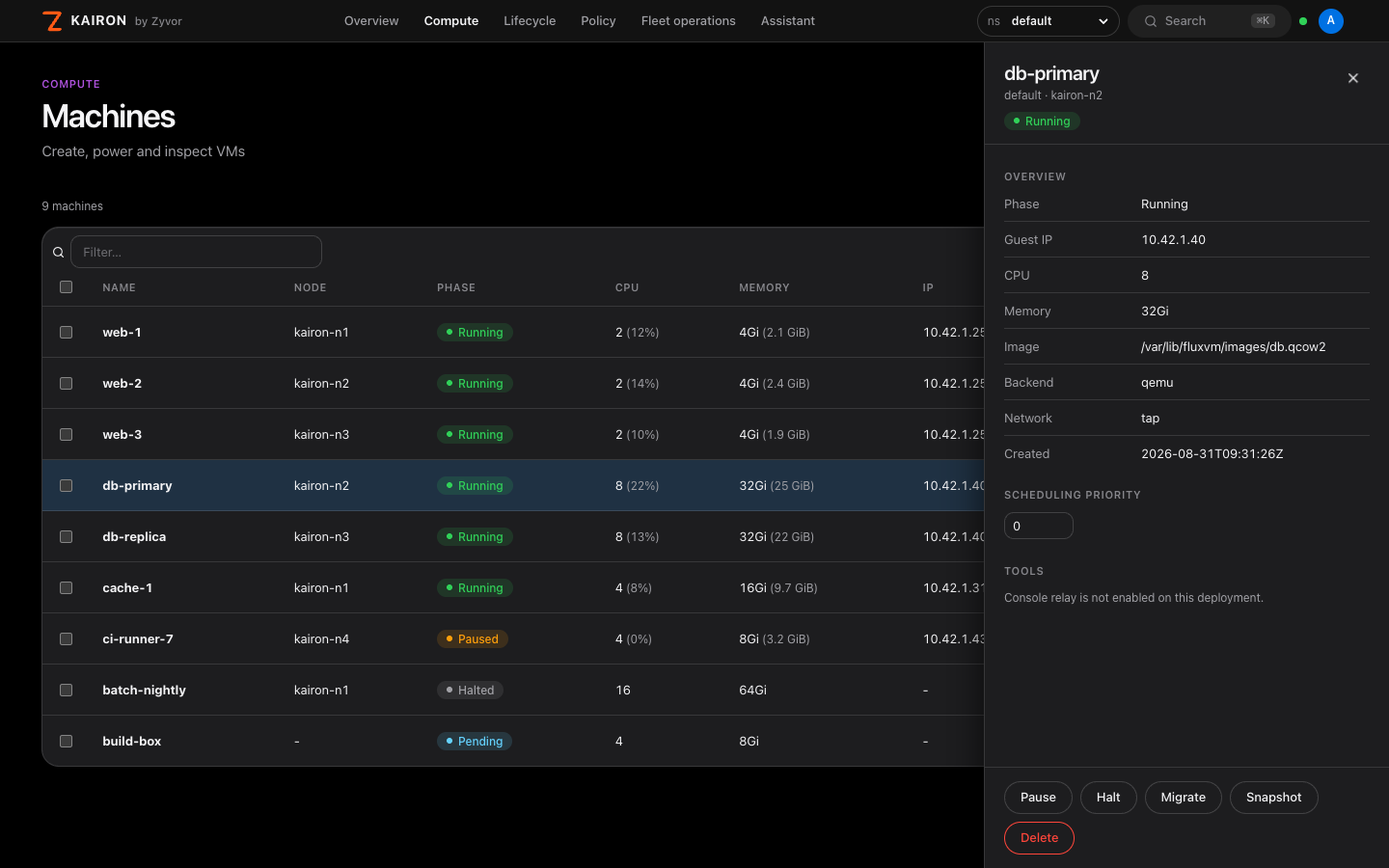Click the Migrate button
The image size is (1389, 868).
pos(1184,798)
